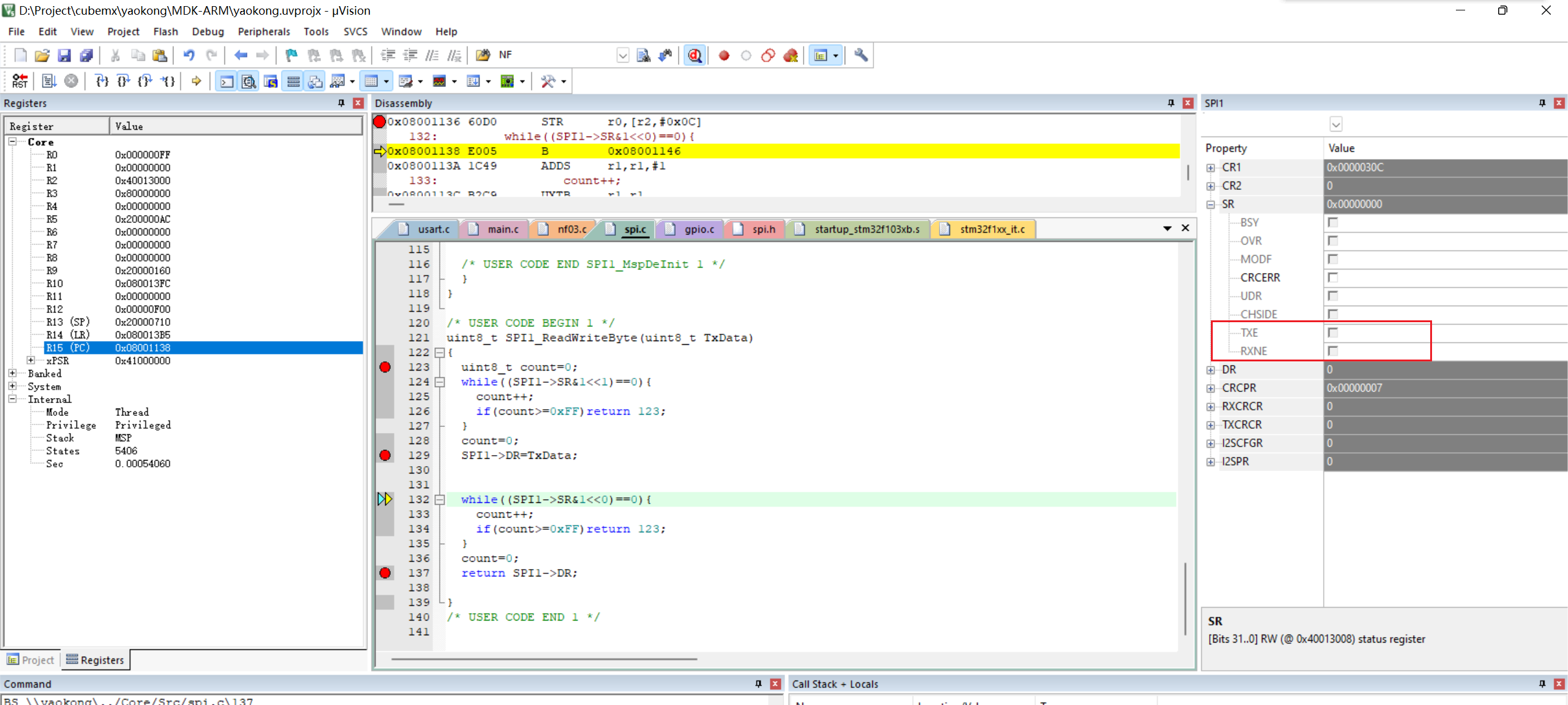Click Kill All Breakpoints icon
Image resolution: width=1568 pixels, height=705 pixels.
(791, 55)
